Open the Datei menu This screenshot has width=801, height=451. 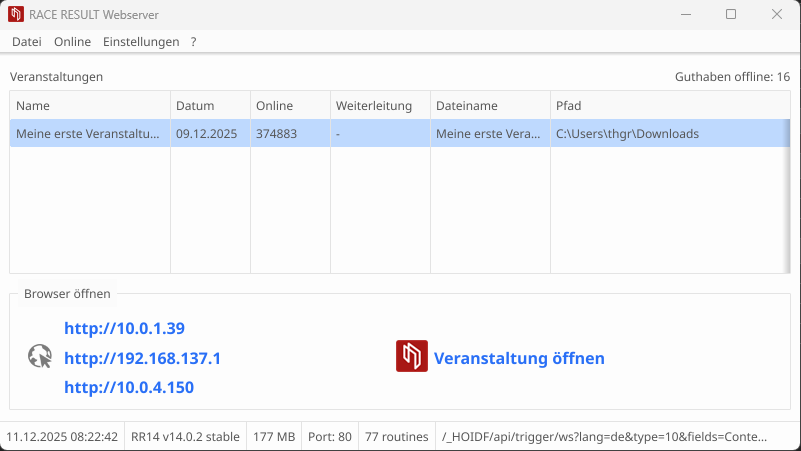point(27,42)
